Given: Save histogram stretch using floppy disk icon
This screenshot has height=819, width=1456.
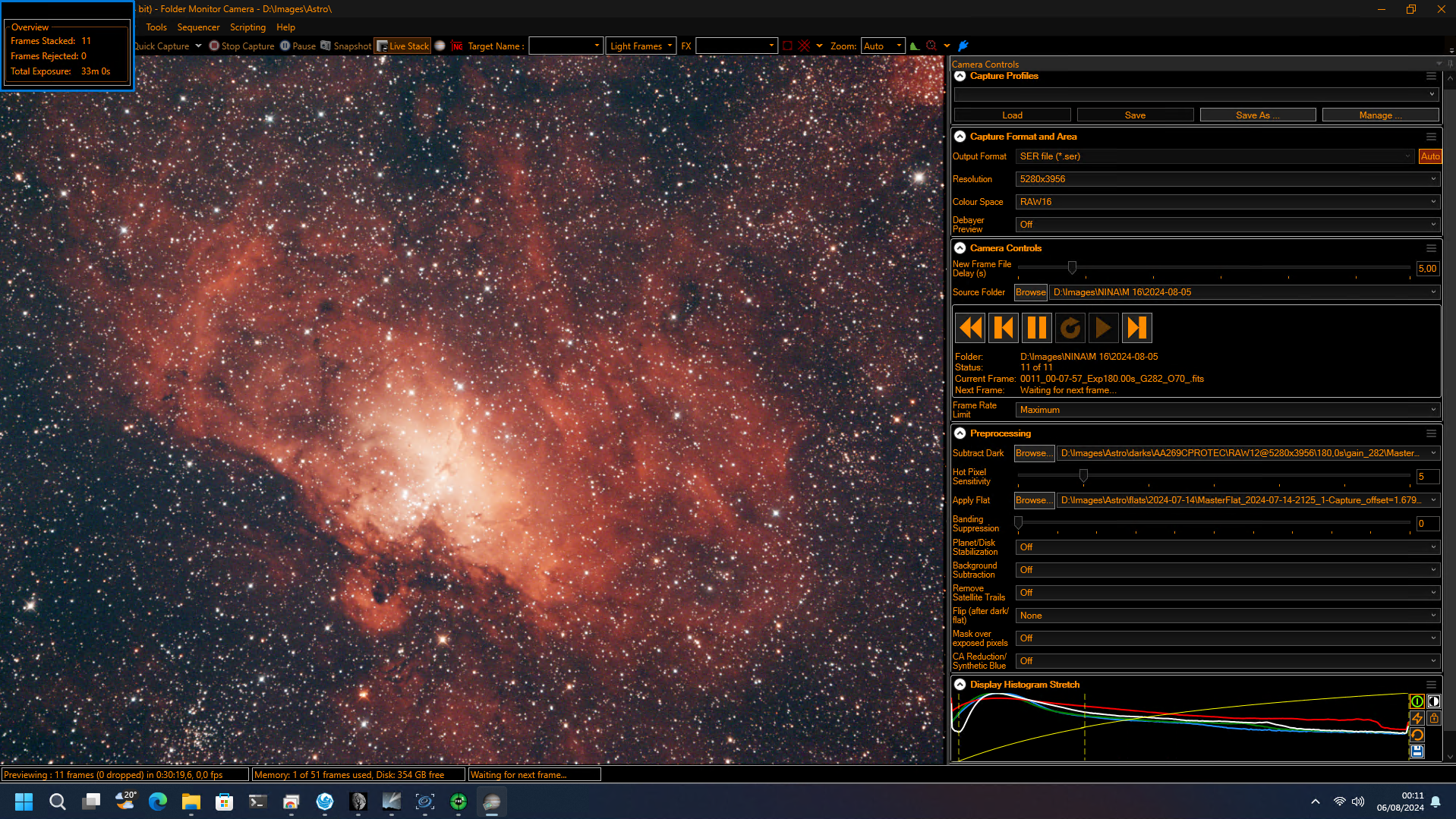Looking at the screenshot, I should 1417,751.
